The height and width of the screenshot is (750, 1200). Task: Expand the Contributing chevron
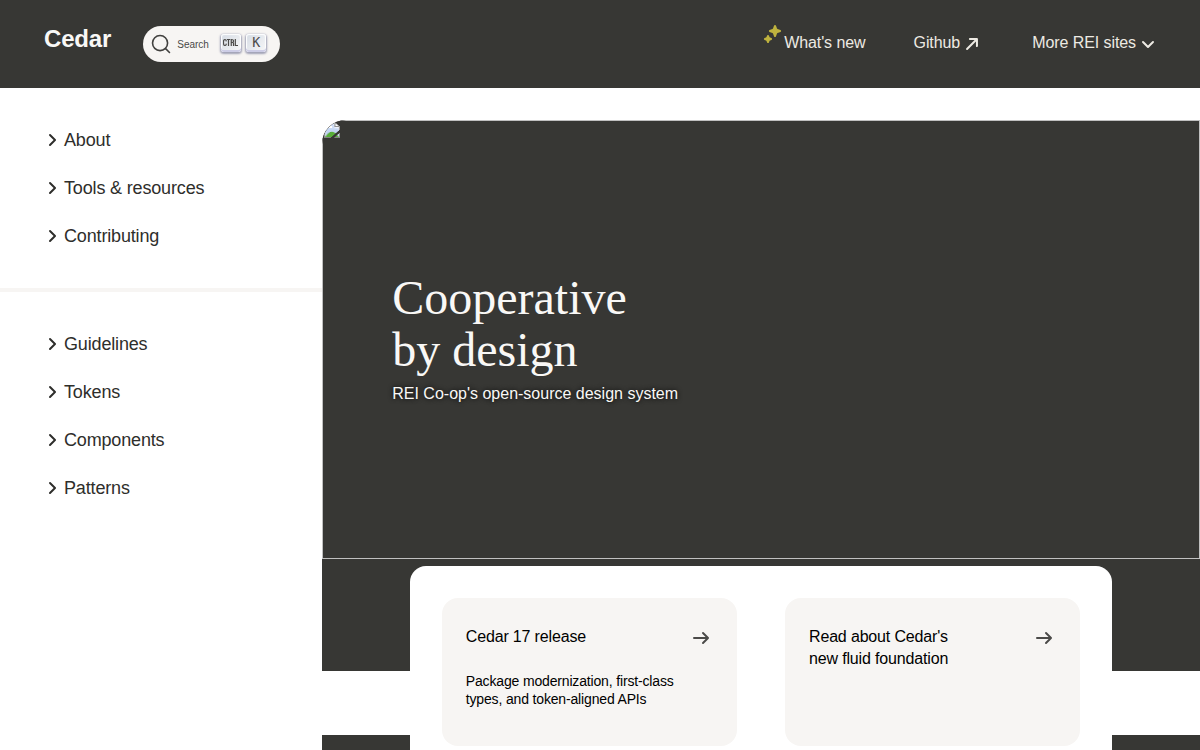pyautogui.click(x=52, y=236)
